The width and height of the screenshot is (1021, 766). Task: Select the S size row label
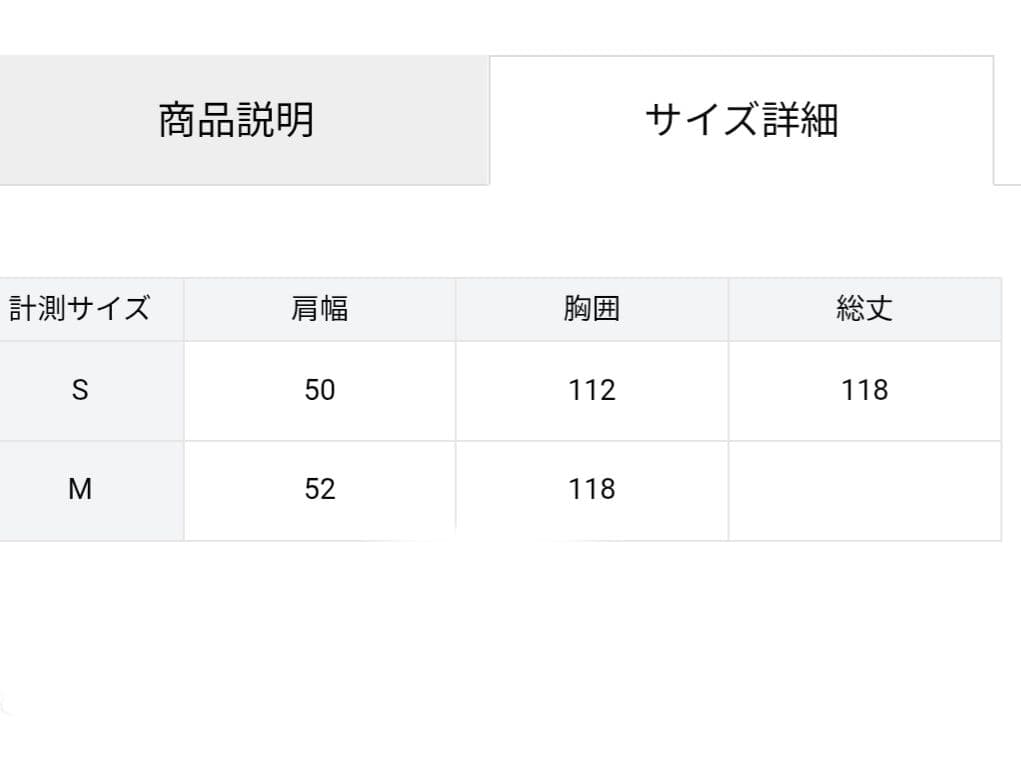[x=80, y=390]
